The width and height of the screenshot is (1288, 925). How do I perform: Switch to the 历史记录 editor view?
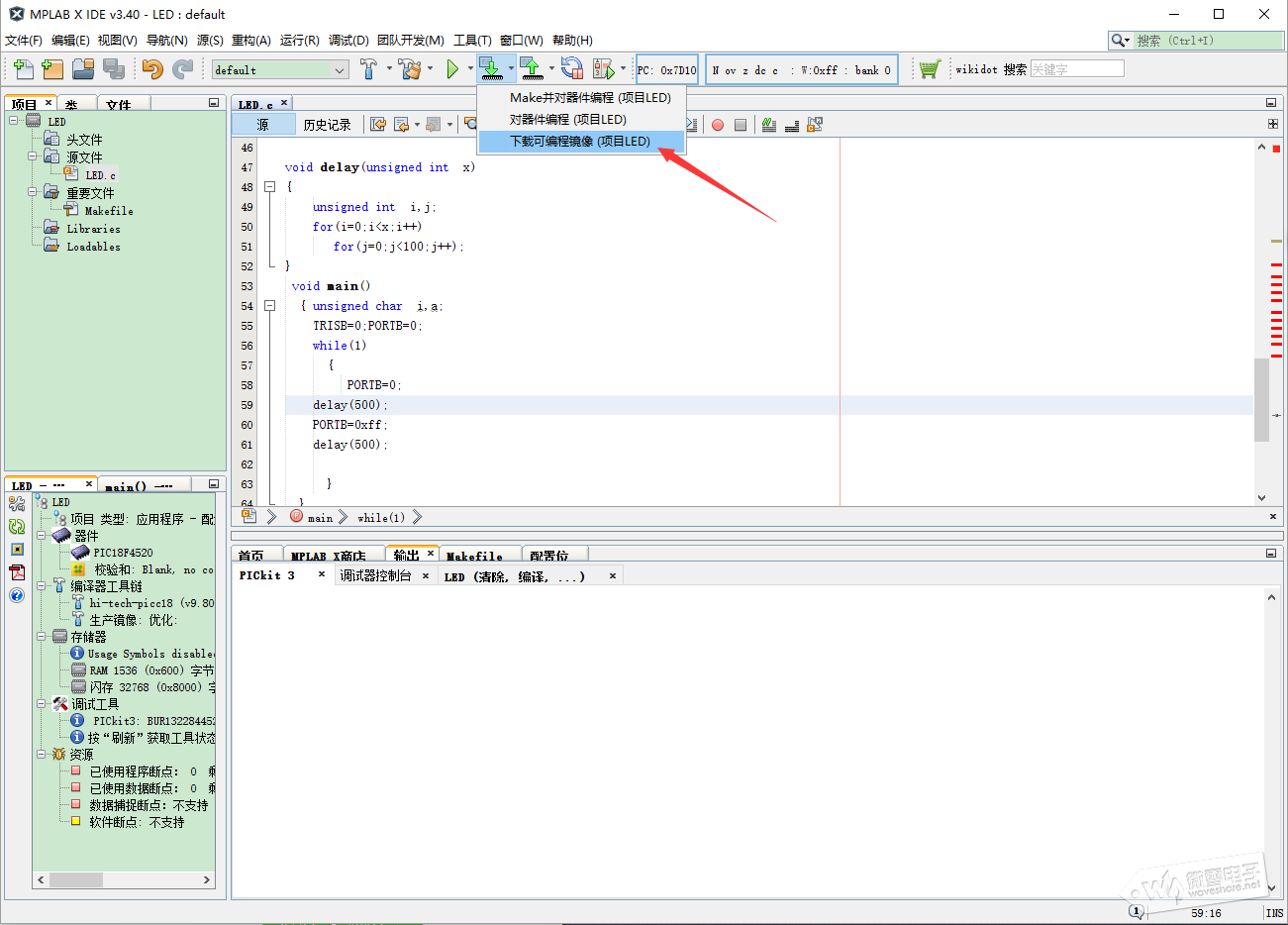click(x=327, y=125)
